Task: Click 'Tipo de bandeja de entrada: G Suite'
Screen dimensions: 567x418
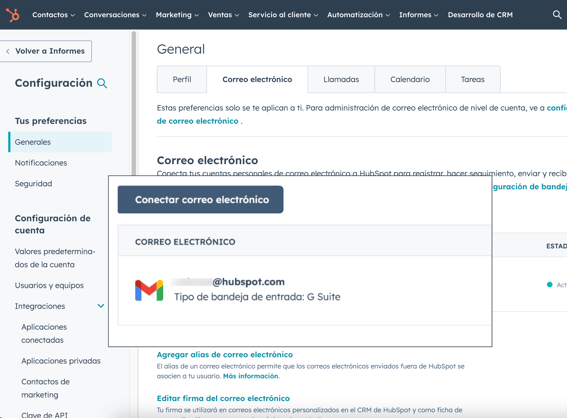Action: 257,297
